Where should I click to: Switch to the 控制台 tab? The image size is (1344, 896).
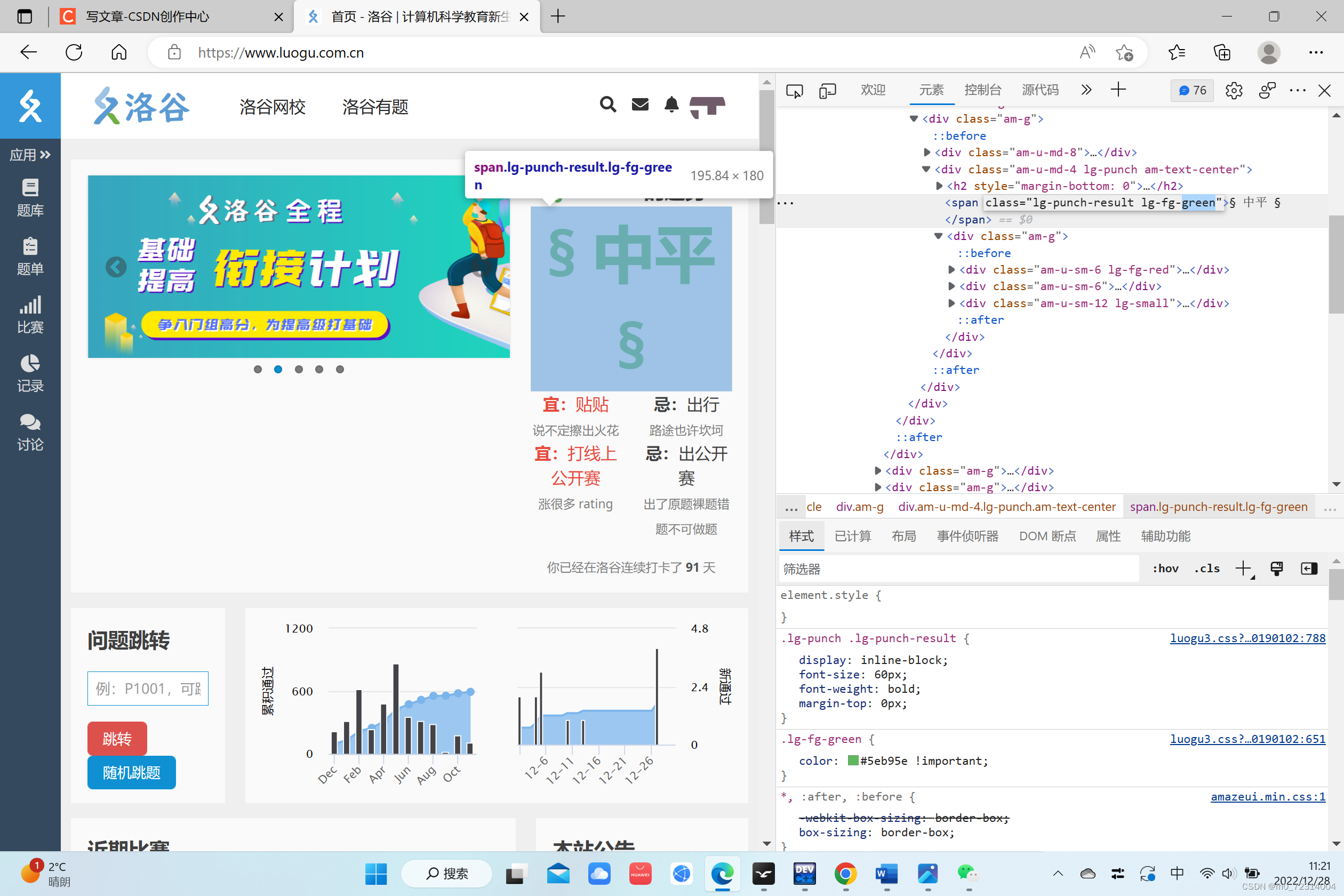click(982, 90)
